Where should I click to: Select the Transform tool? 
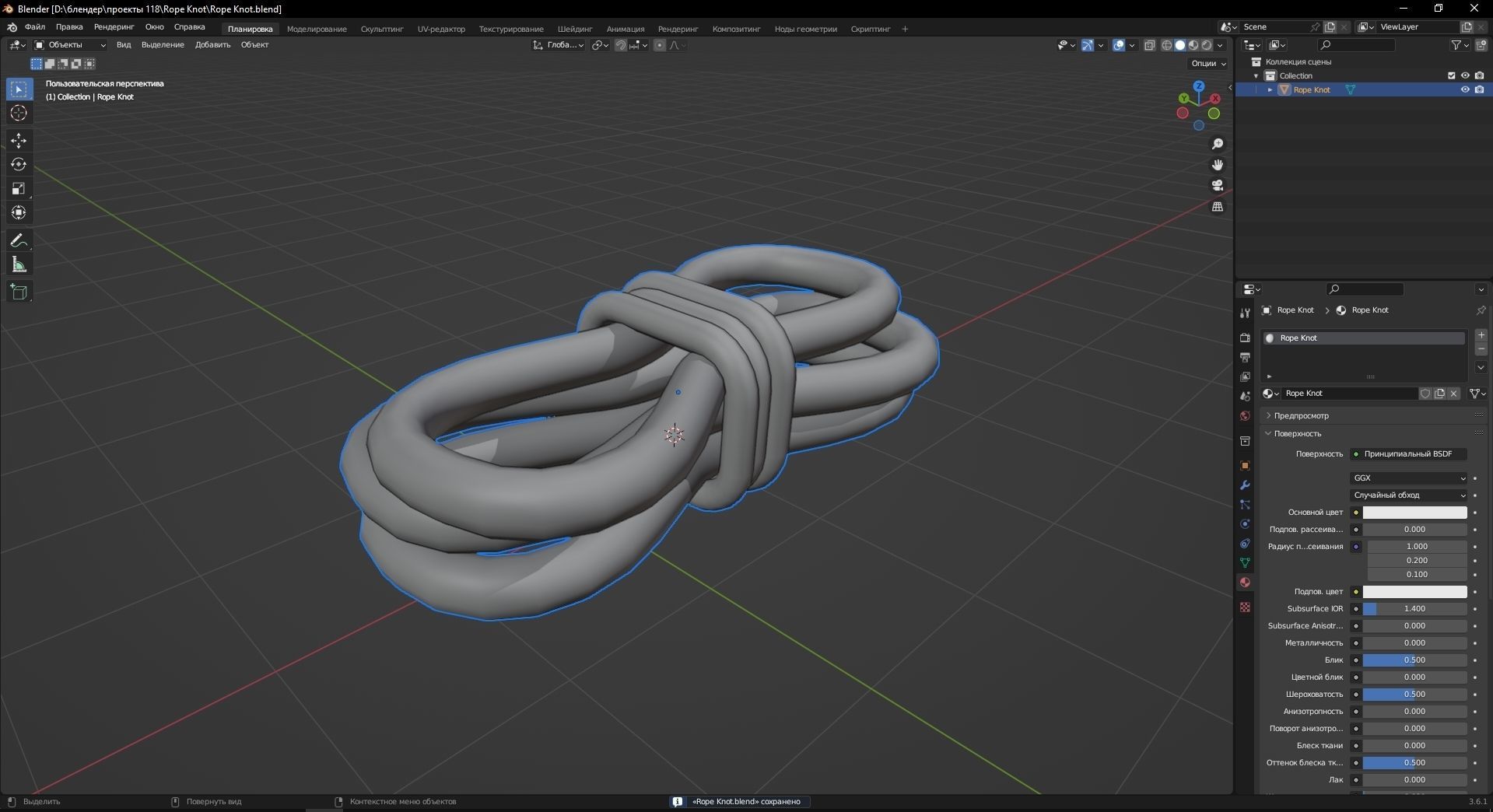click(19, 212)
